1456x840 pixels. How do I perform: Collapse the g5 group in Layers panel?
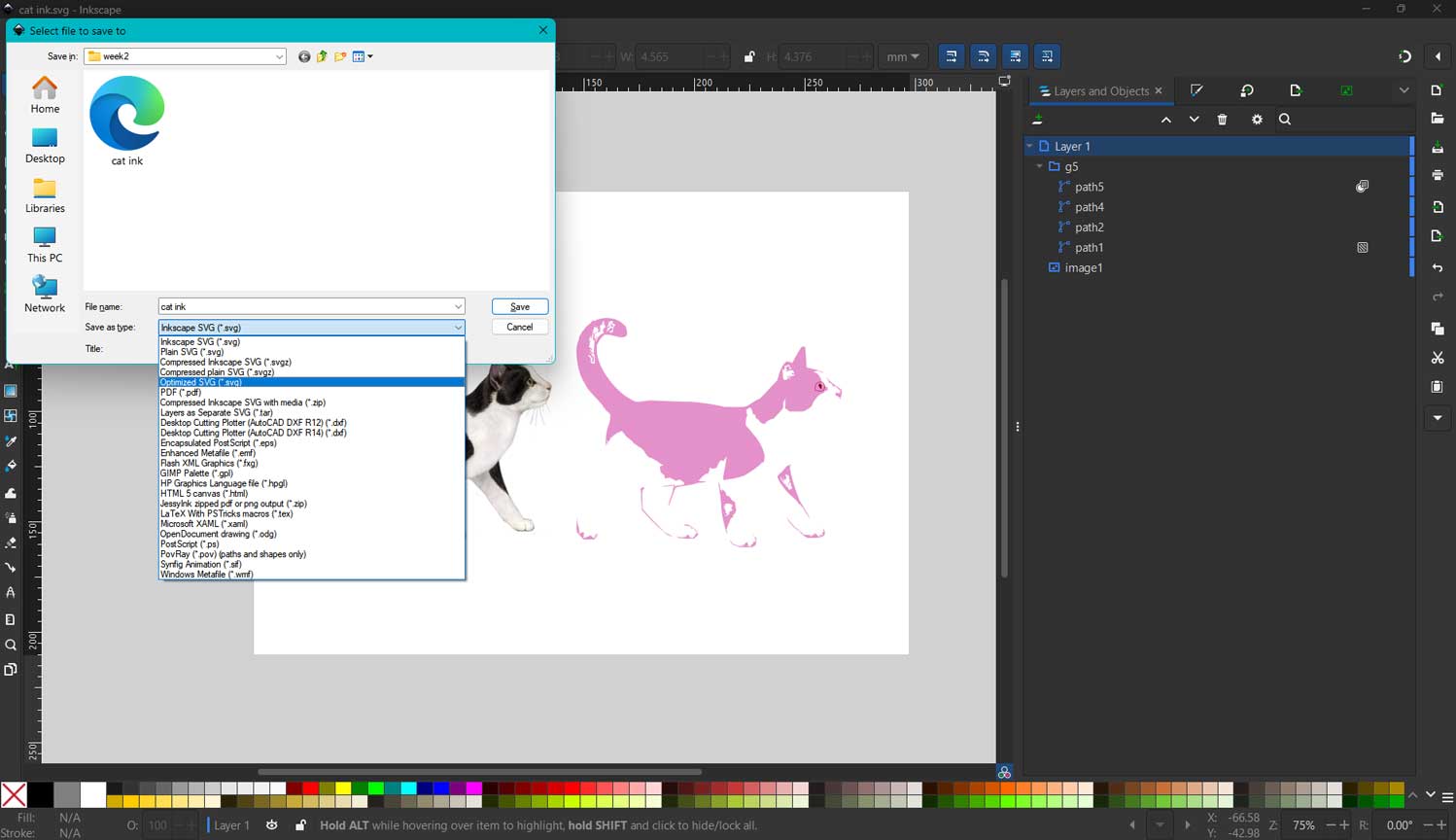pyautogui.click(x=1040, y=166)
